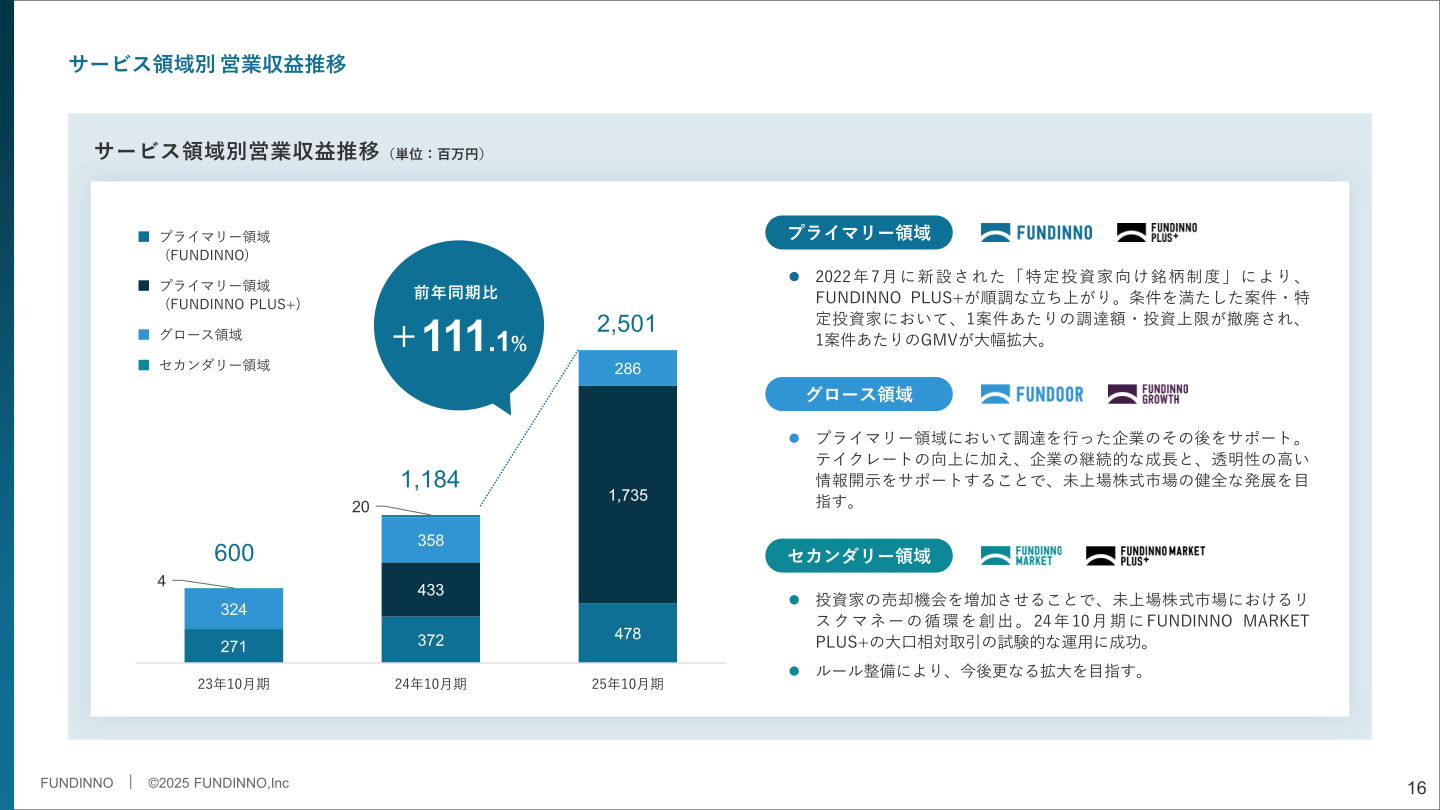Viewport: 1440px width, 810px height.
Task: Click legend swatch for グロース領域
Action: [143, 335]
